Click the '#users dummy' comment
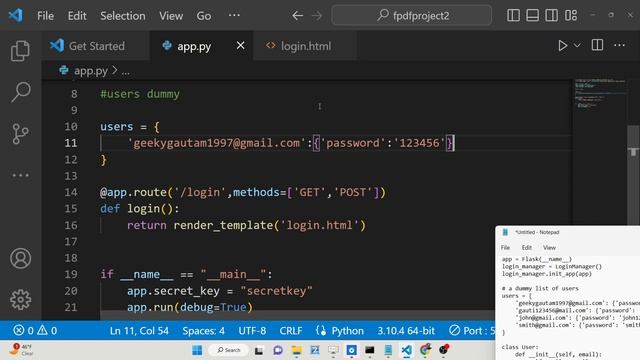Image resolution: width=640 pixels, height=360 pixels. point(140,94)
